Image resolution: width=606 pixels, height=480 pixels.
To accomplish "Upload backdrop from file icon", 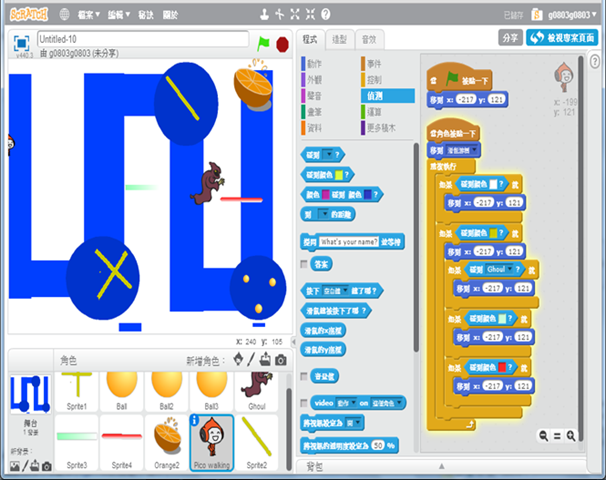I will point(35,466).
